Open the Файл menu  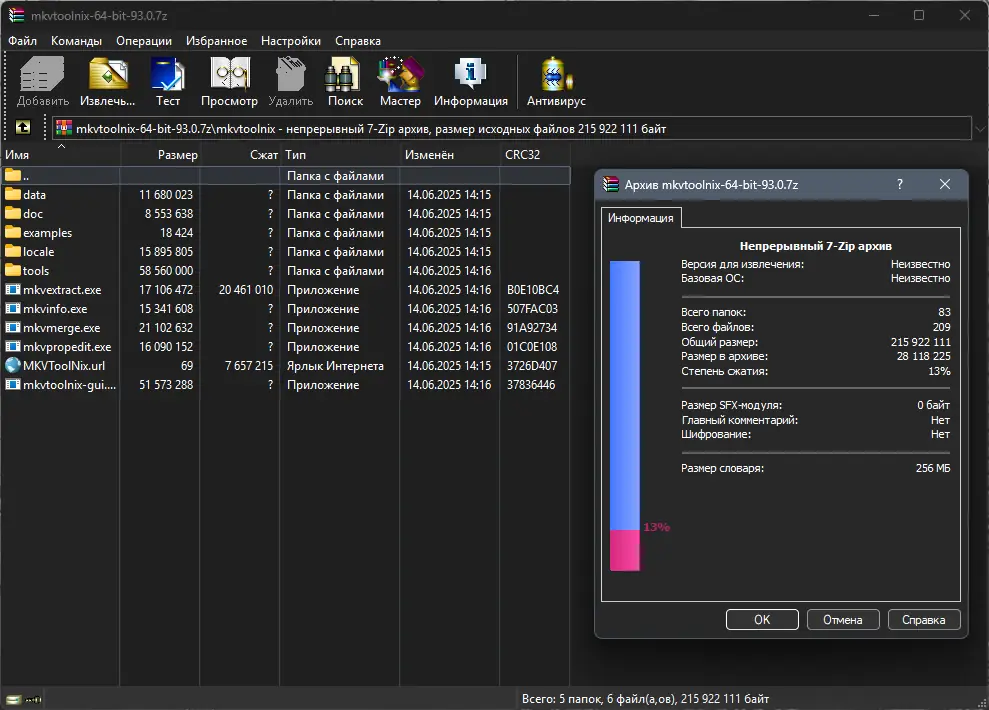[x=22, y=41]
